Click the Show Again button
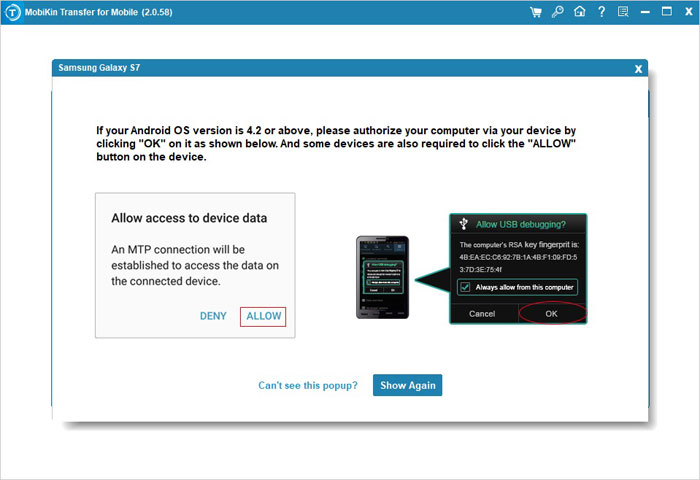The height and width of the screenshot is (480, 700). [x=408, y=385]
